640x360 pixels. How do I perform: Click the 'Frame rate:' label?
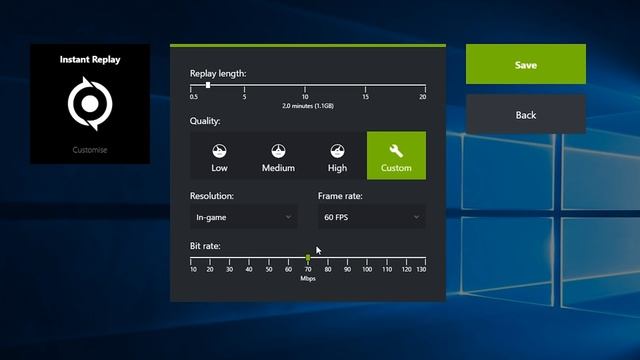pyautogui.click(x=340, y=196)
